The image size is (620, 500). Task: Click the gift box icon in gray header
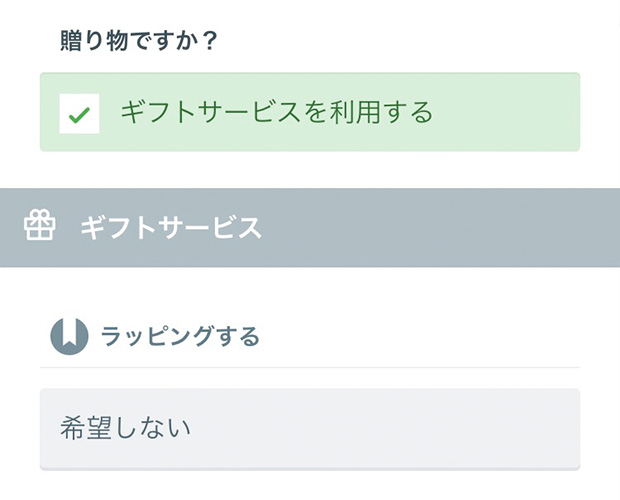39,225
